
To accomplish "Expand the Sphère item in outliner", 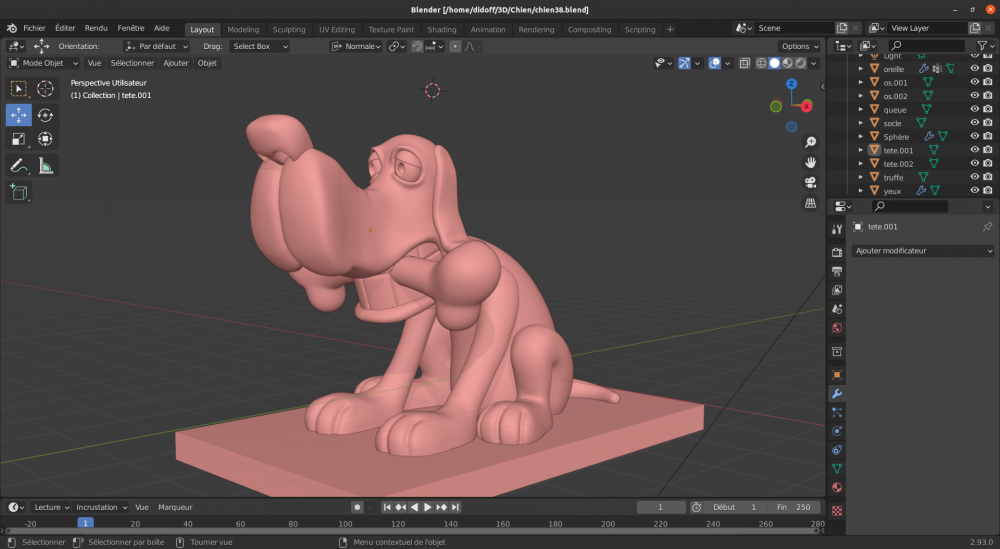I will tap(860, 136).
